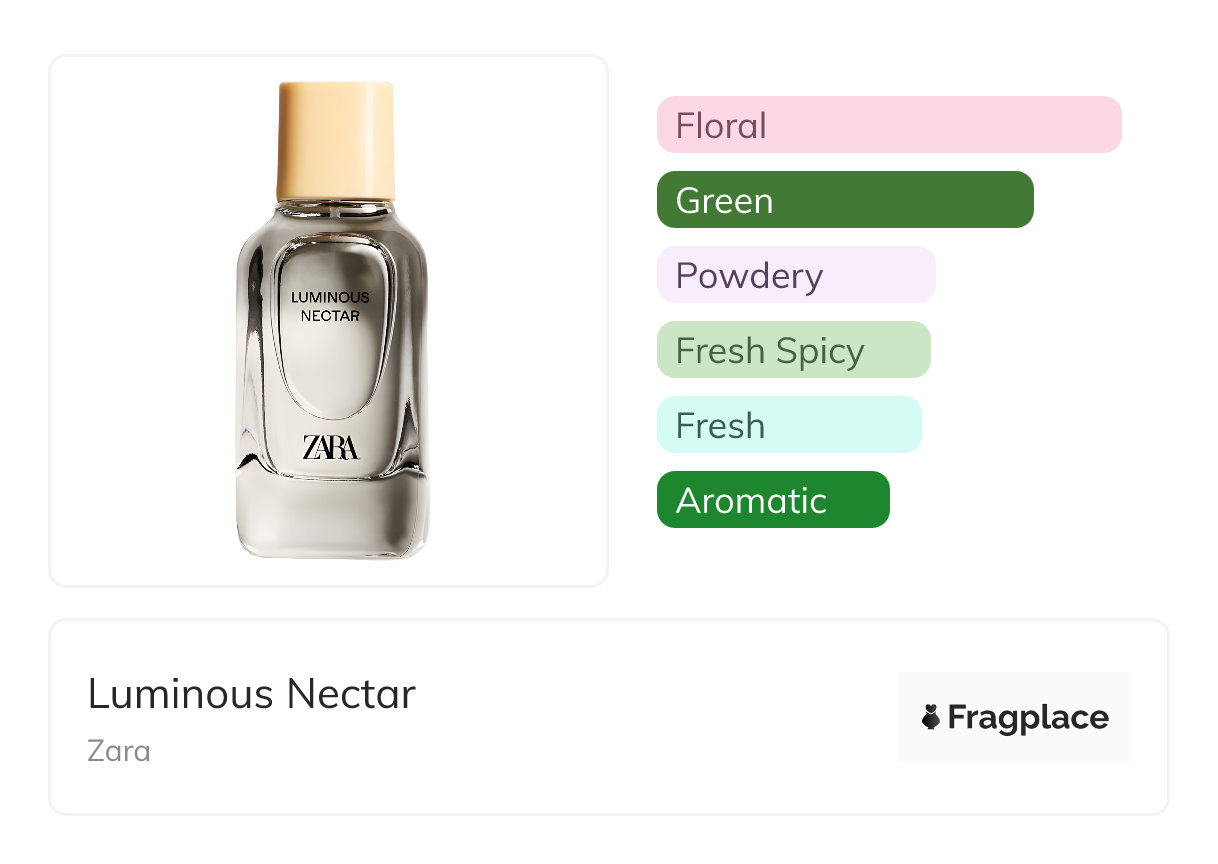This screenshot has height=864, width=1218.
Task: Select the dark green Green accord bar
Action: point(844,200)
